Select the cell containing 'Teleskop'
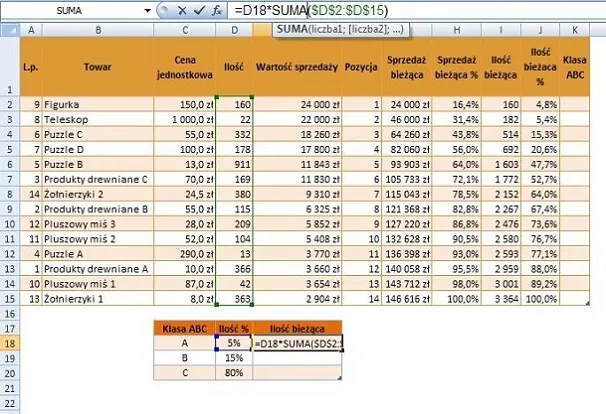Image resolution: width=606 pixels, height=414 pixels. click(98, 119)
